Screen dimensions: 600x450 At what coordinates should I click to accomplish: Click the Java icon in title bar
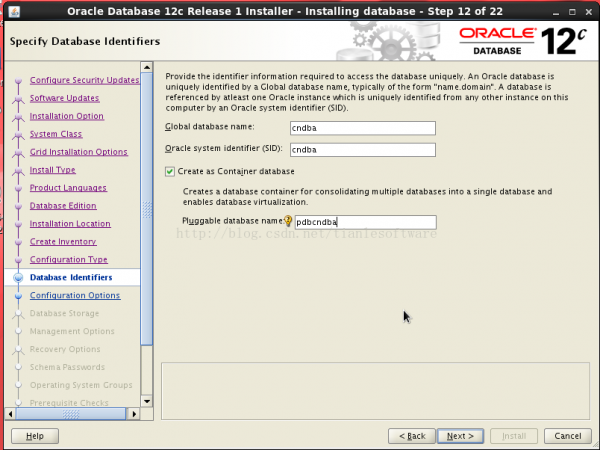[x=14, y=11]
